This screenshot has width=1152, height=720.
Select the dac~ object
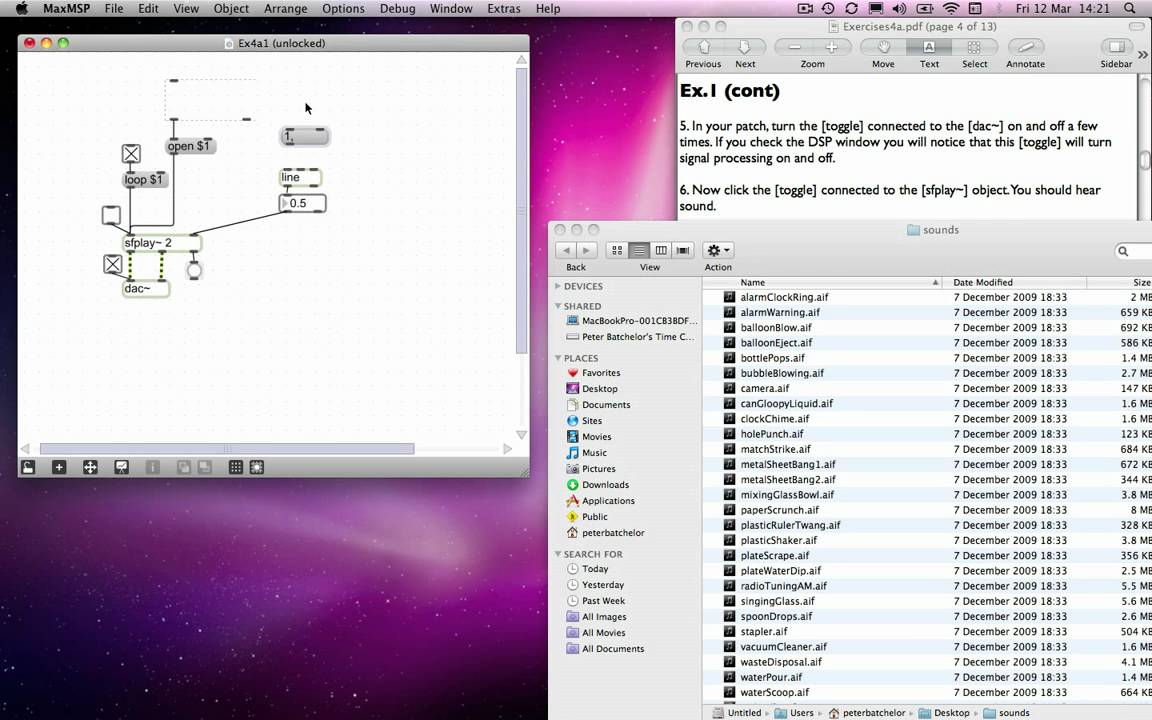[x=146, y=288]
